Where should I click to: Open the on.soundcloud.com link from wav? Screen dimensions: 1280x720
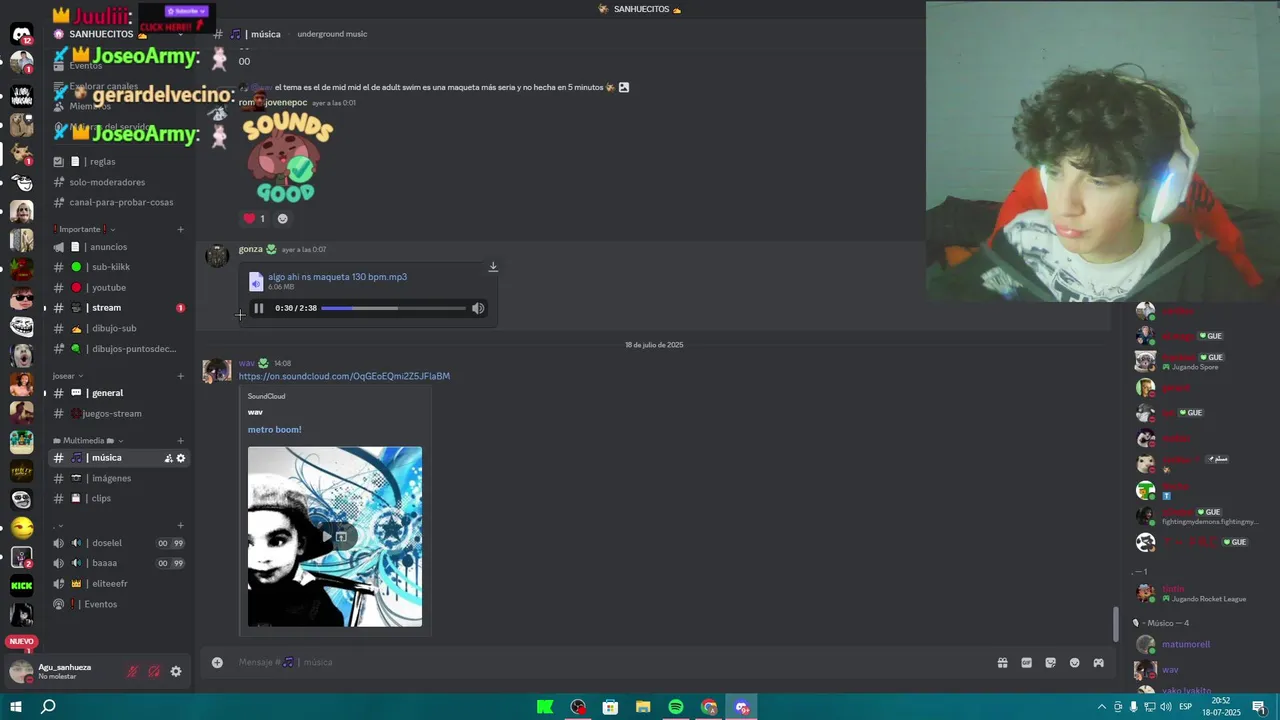[x=344, y=376]
